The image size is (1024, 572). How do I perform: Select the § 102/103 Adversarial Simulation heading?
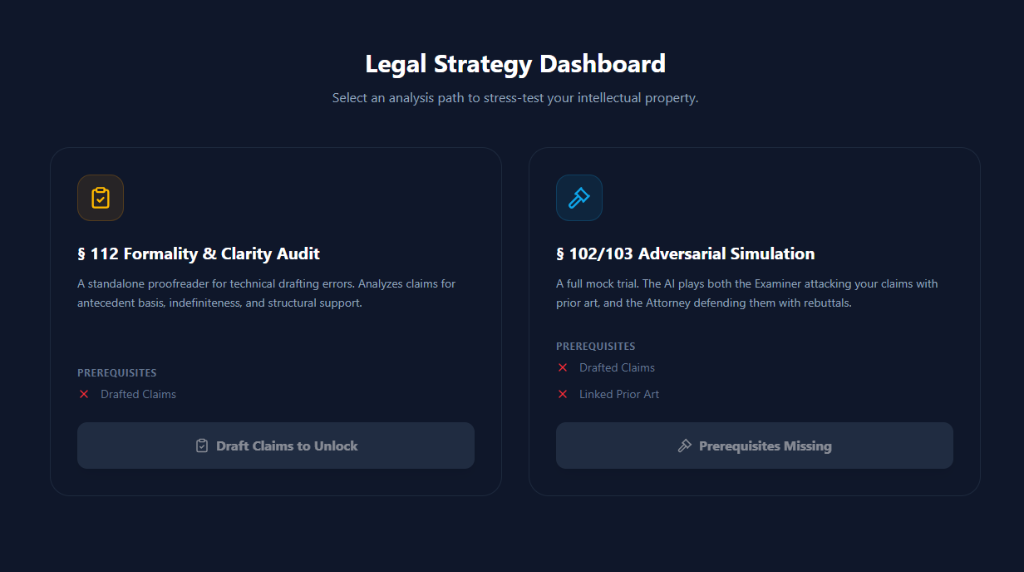(x=685, y=254)
